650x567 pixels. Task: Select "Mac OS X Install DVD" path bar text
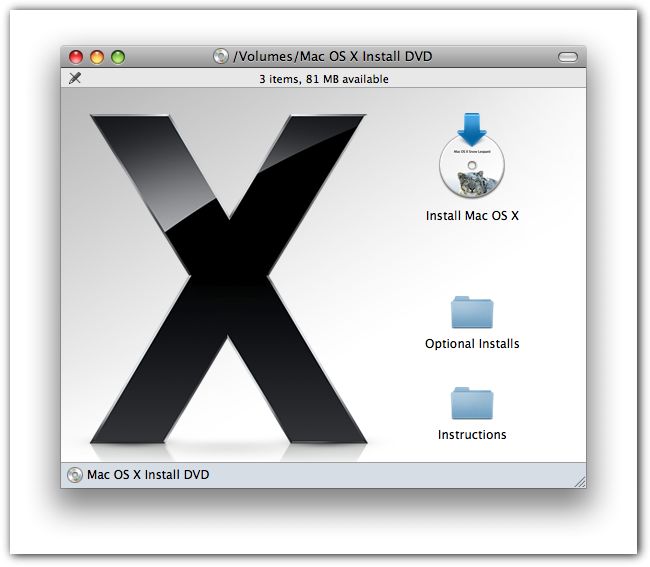point(148,475)
